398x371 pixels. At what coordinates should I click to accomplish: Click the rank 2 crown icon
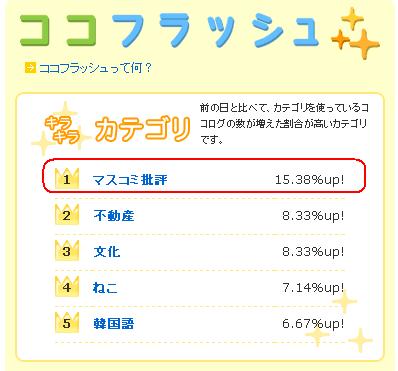67,215
